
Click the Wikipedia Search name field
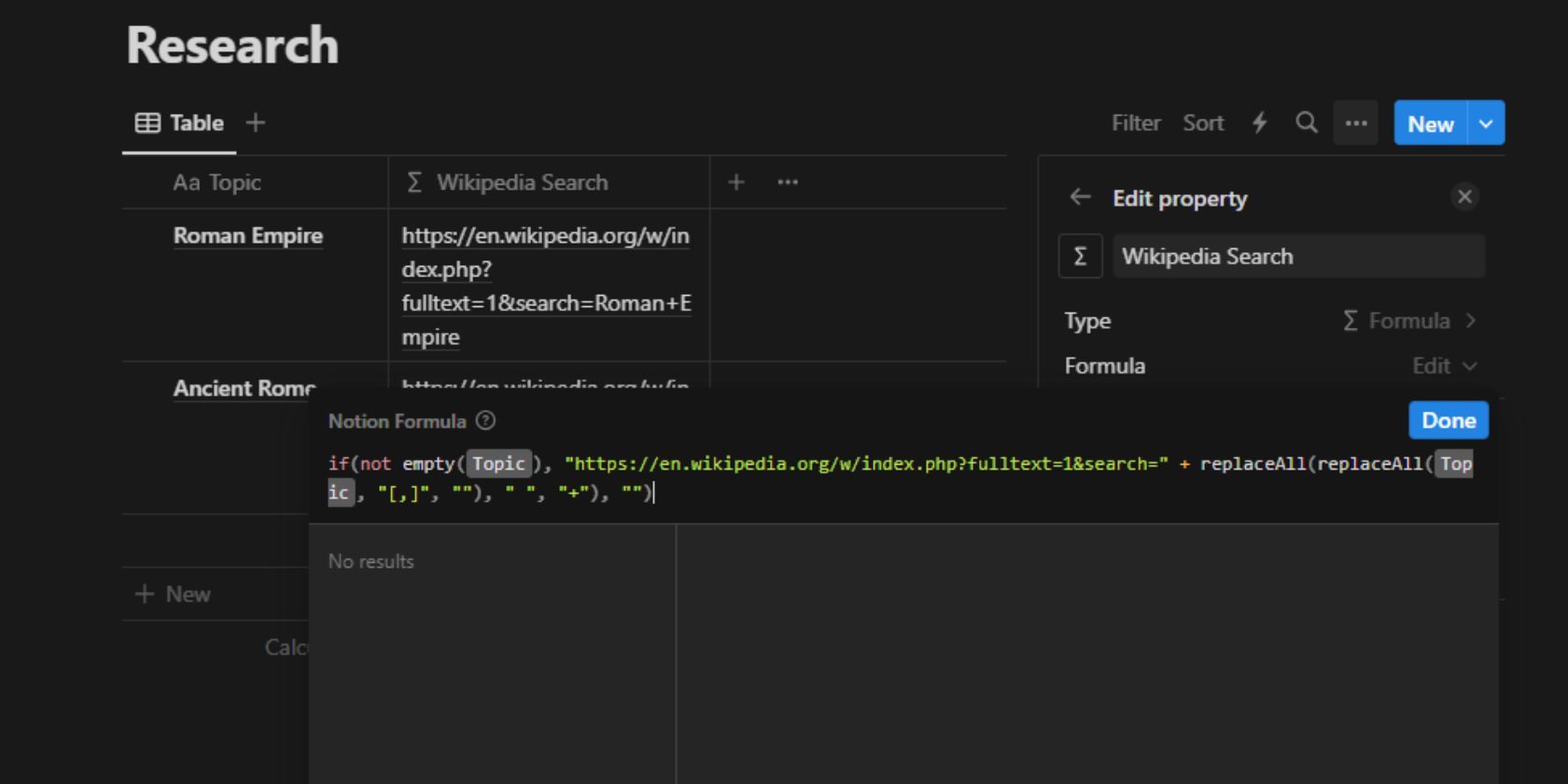pos(1297,257)
